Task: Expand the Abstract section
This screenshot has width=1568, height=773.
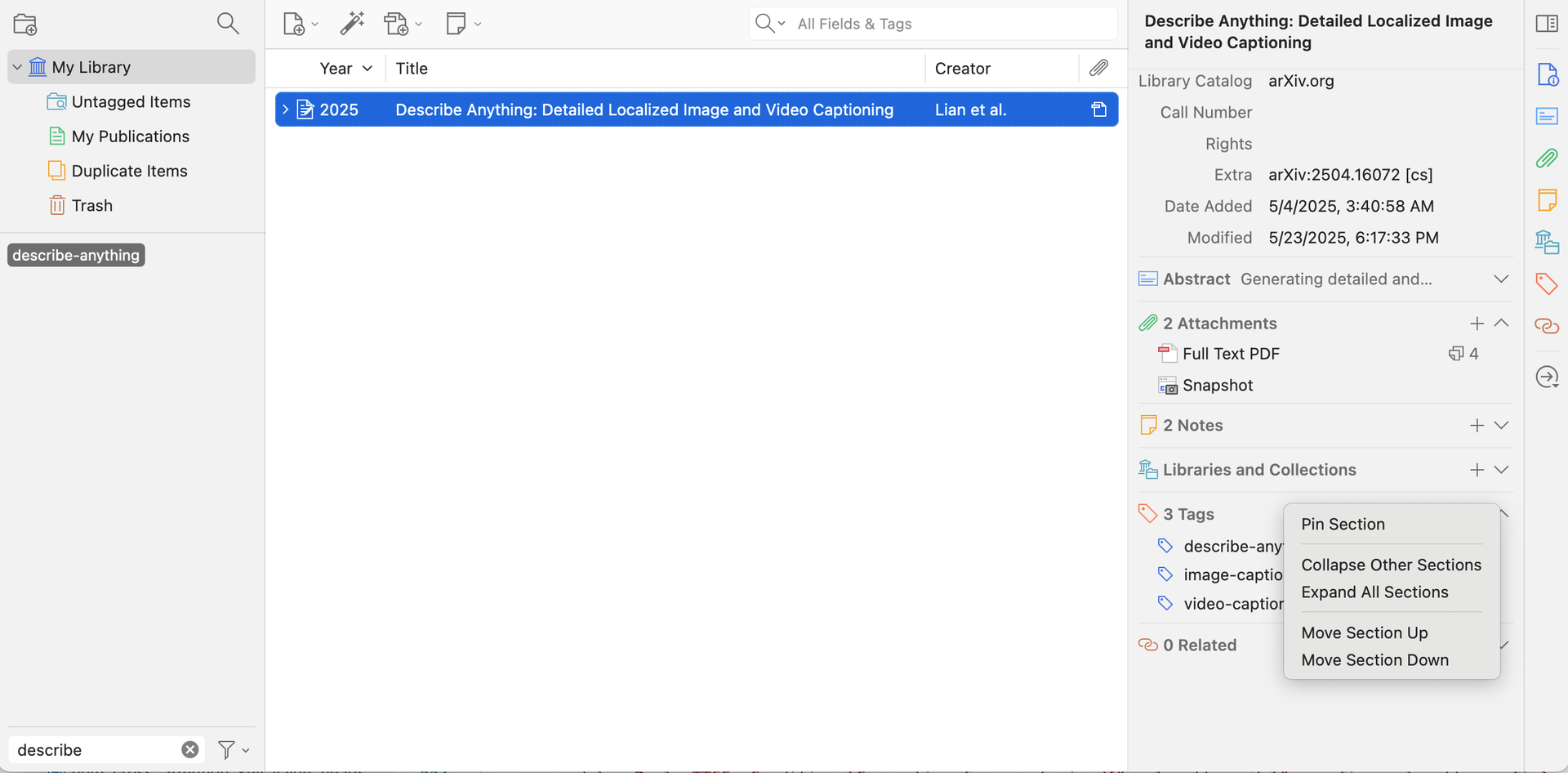Action: [x=1500, y=279]
